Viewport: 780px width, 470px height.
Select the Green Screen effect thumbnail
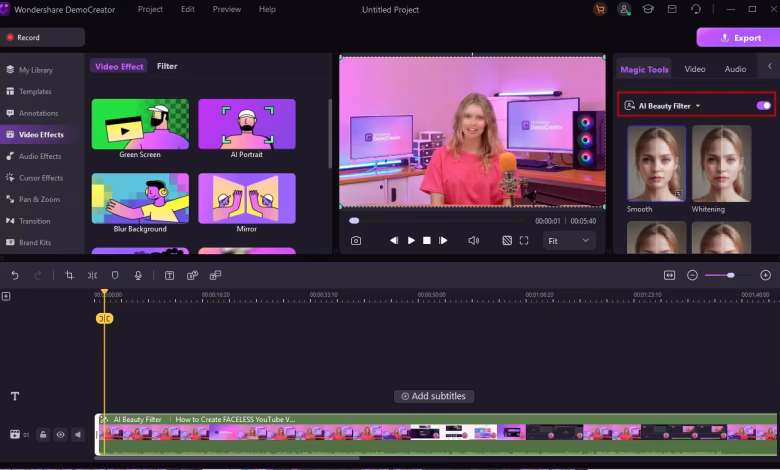coord(140,124)
